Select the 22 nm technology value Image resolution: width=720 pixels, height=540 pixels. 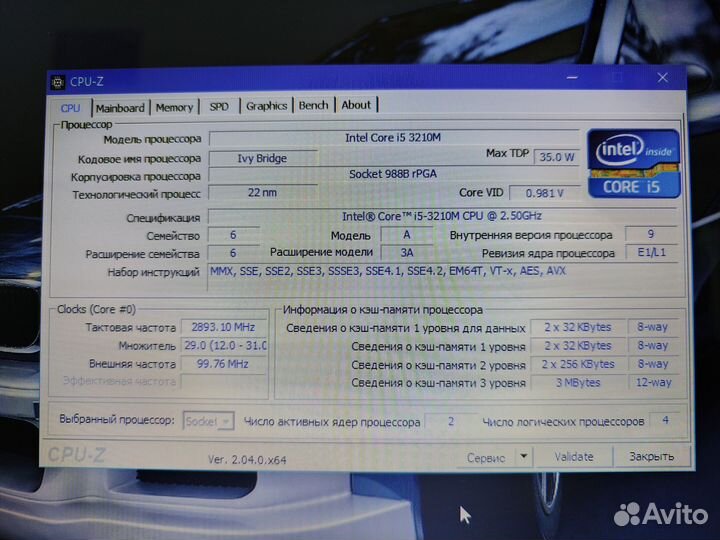point(263,193)
